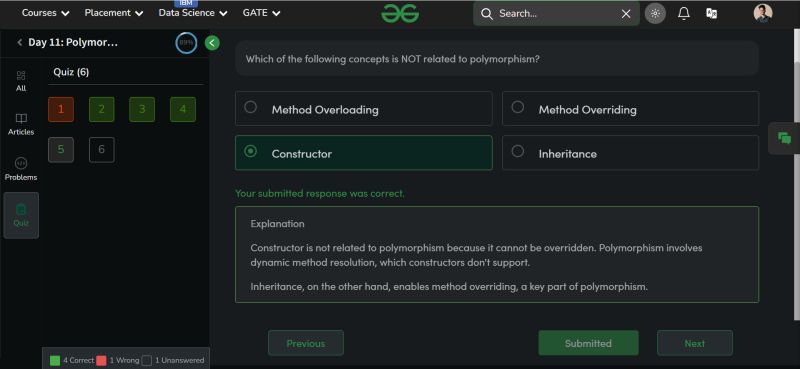Open the floating chat icon
The image size is (800, 369).
[x=784, y=138]
